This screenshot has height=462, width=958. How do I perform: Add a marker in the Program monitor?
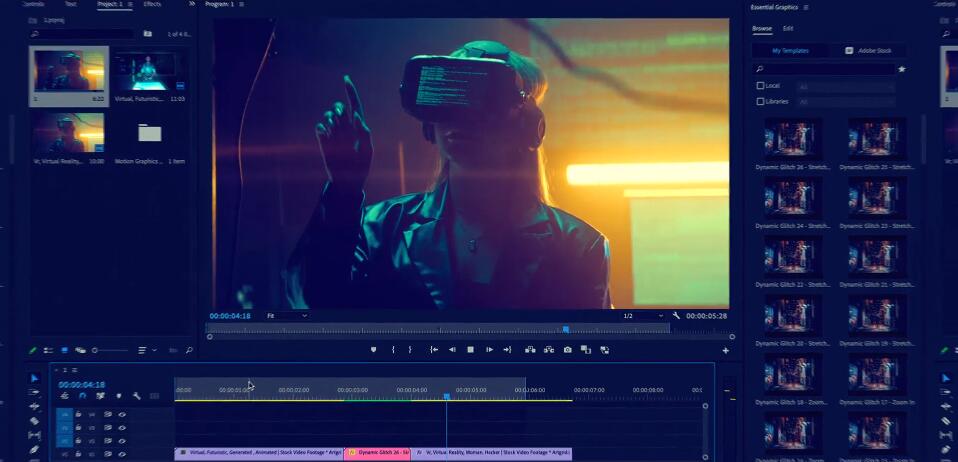tap(374, 349)
